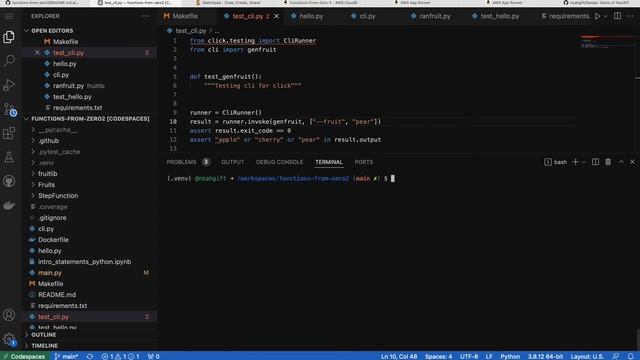This screenshot has height=360, width=640.
Task: Select ranfruit.py in Open Editors
Action: pos(68,86)
